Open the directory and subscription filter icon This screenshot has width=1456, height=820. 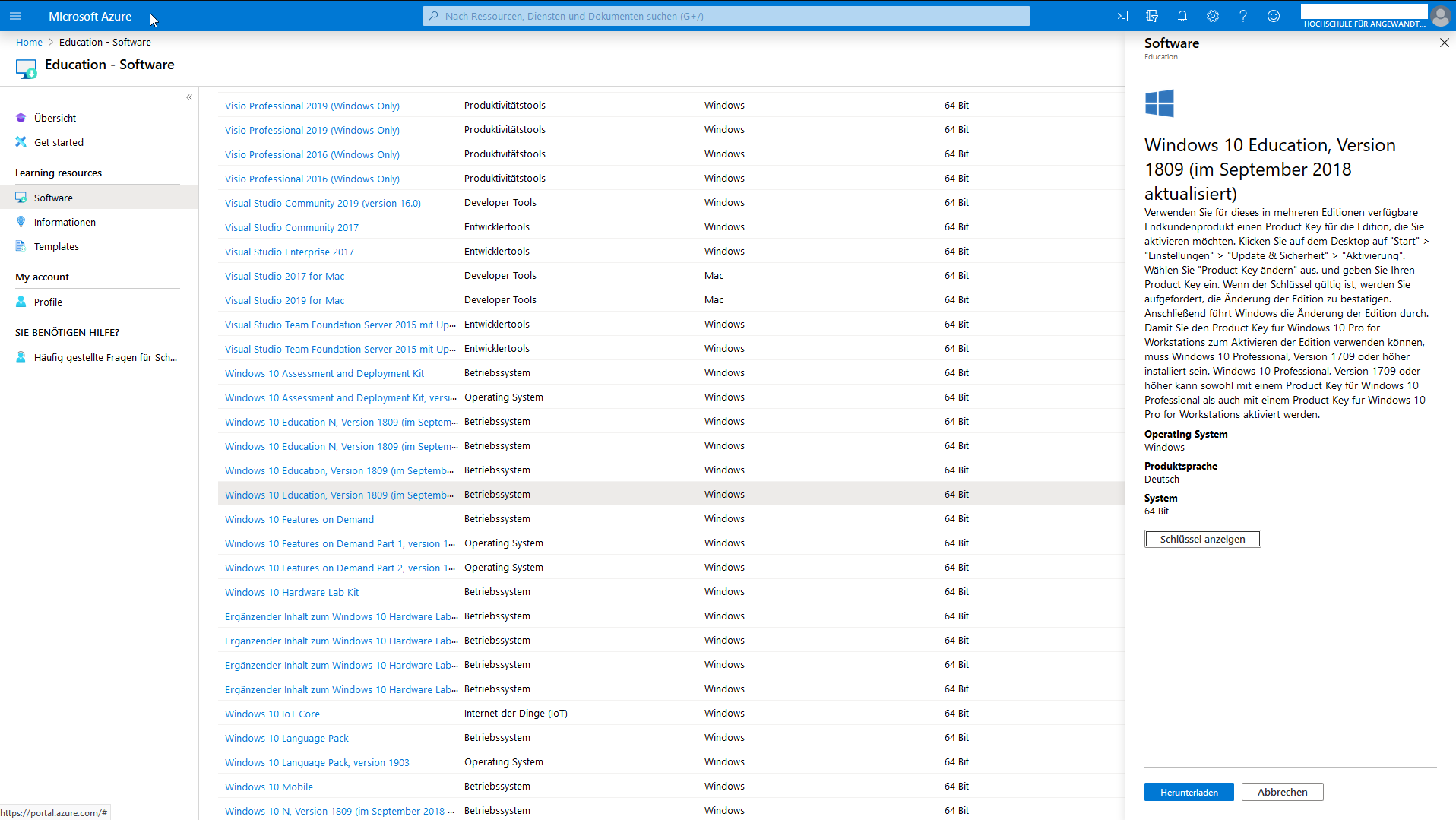pyautogui.click(x=1152, y=16)
